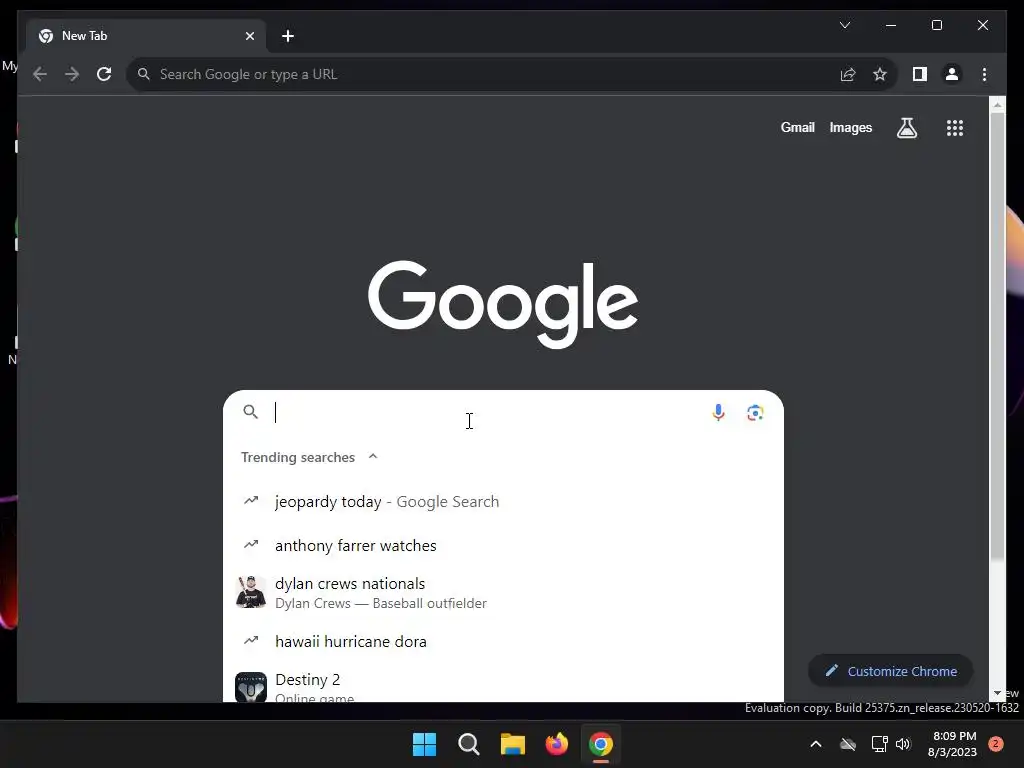This screenshot has height=768, width=1024.
Task: Open the clock and date panel
Action: [952, 744]
